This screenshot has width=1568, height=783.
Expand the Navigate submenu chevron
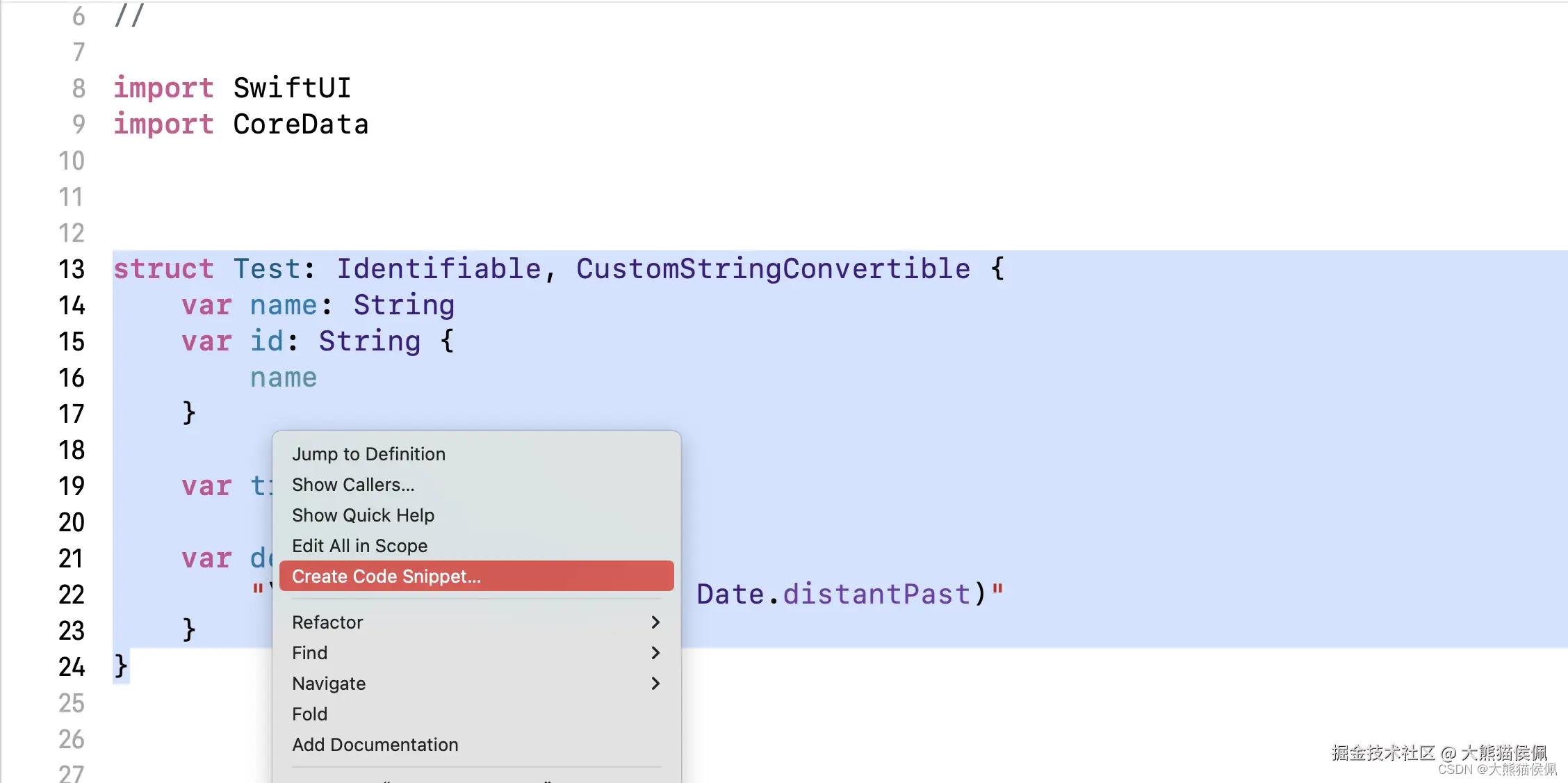pos(655,684)
